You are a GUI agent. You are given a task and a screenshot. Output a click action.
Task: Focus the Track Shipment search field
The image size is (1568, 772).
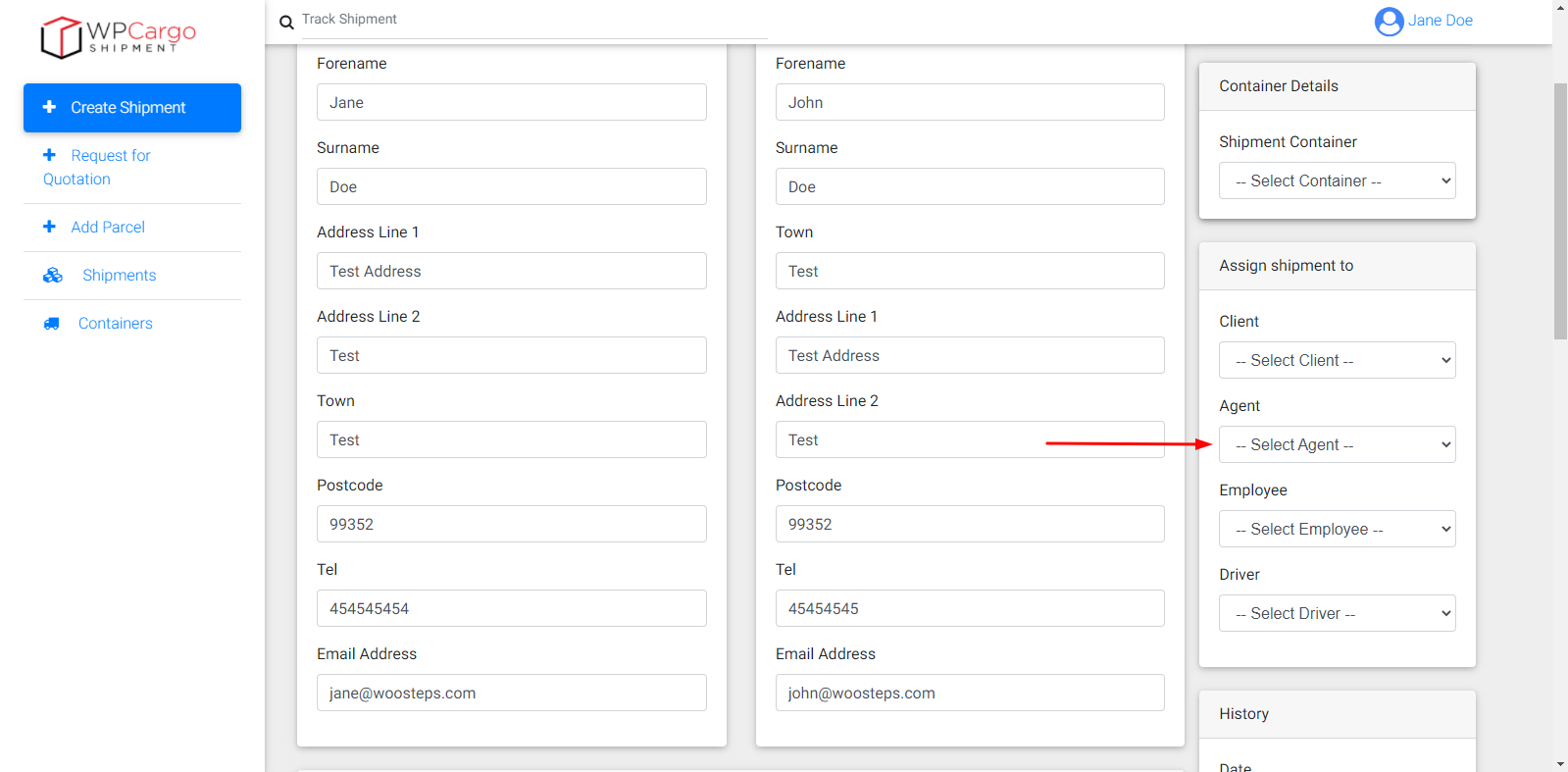click(x=533, y=20)
